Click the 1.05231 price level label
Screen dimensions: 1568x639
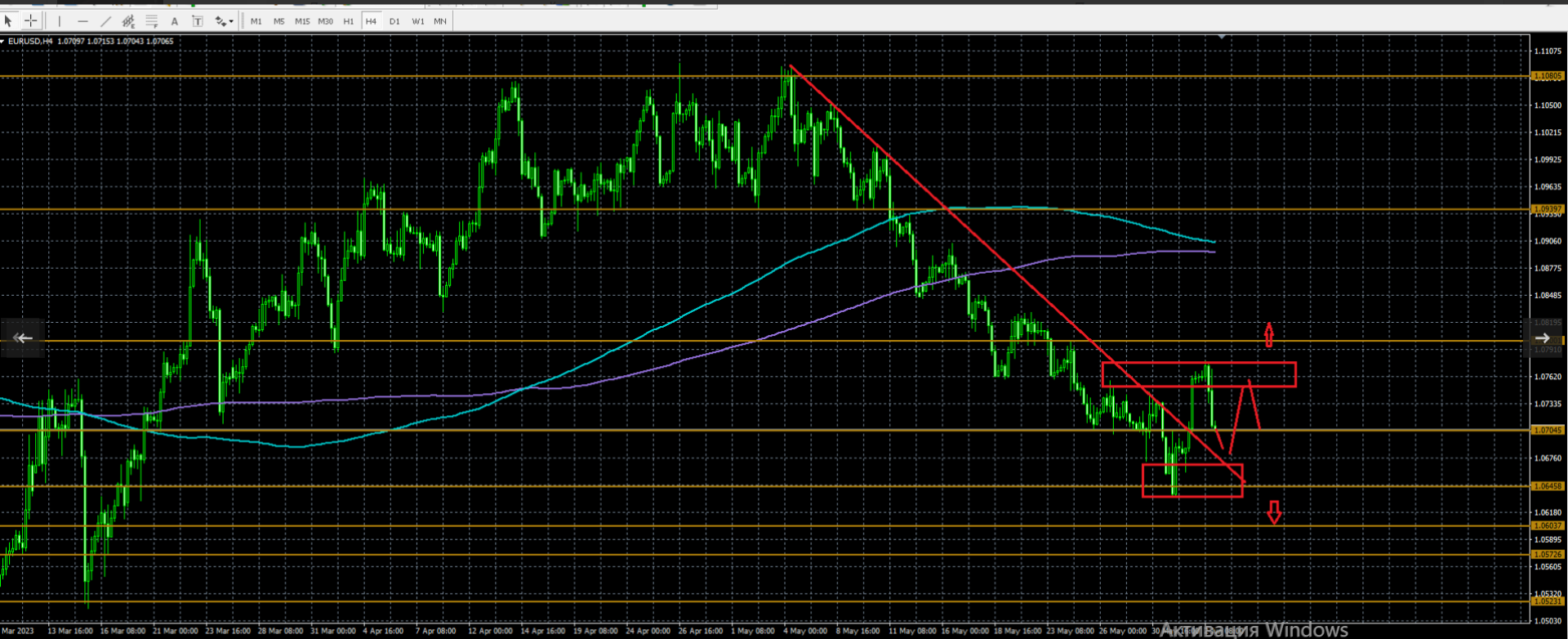tap(1548, 601)
